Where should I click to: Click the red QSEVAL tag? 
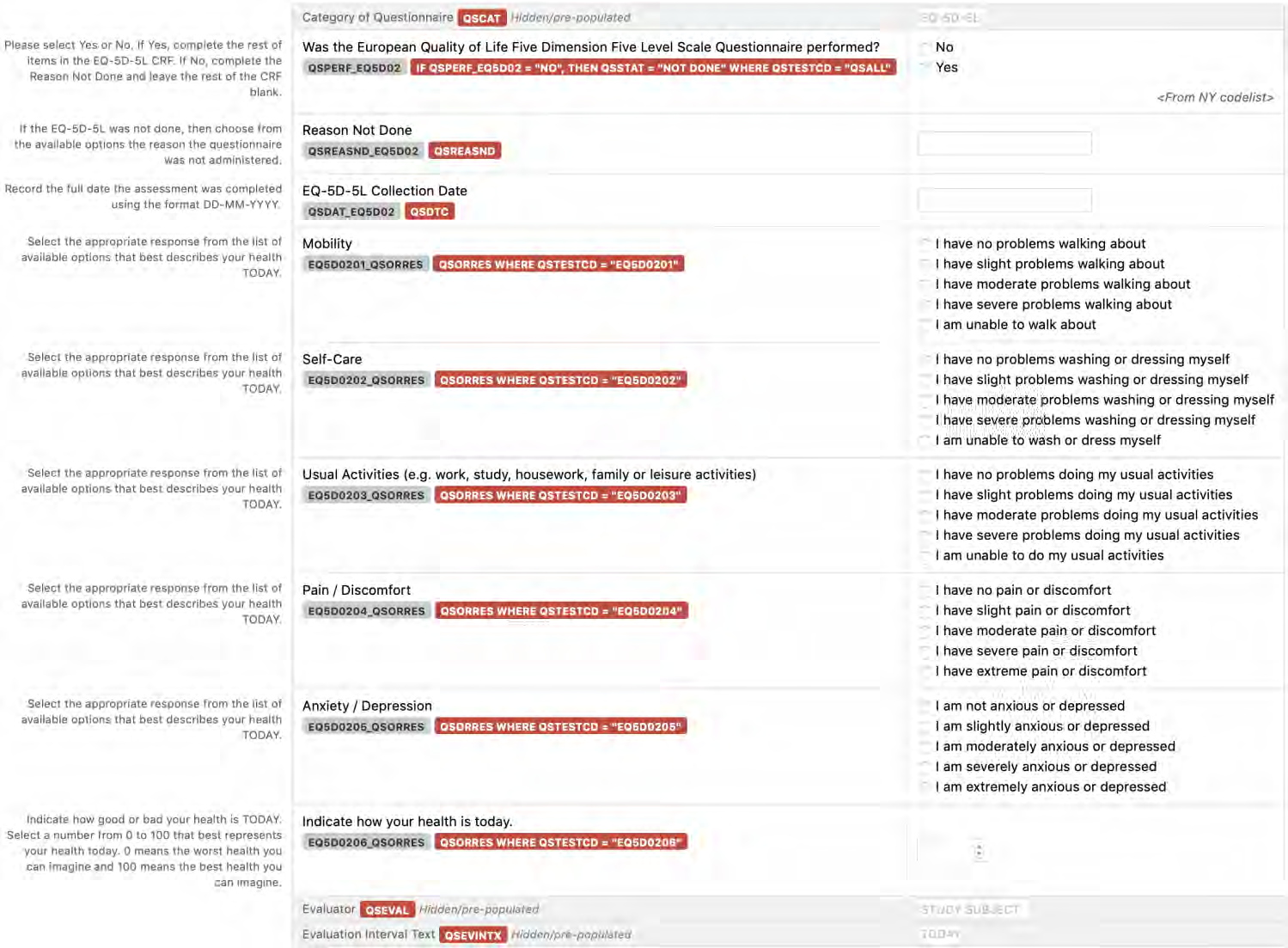coord(388,910)
